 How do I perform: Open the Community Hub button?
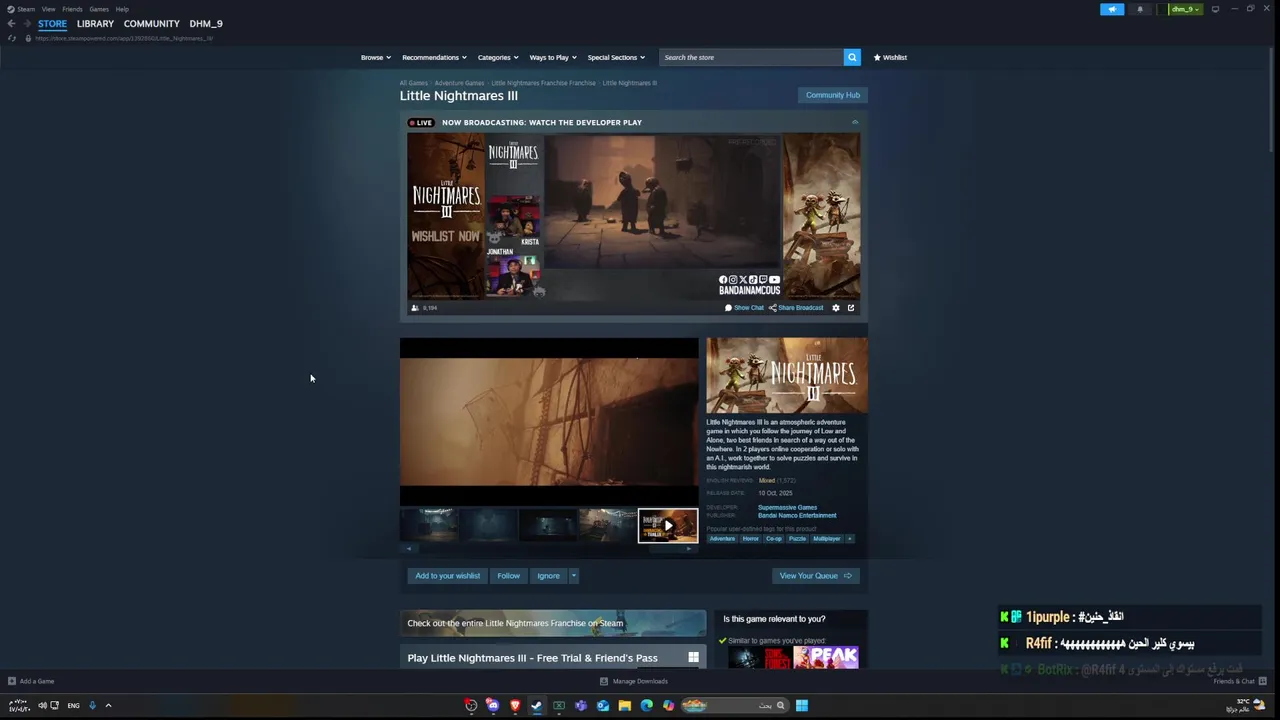pyautogui.click(x=833, y=95)
